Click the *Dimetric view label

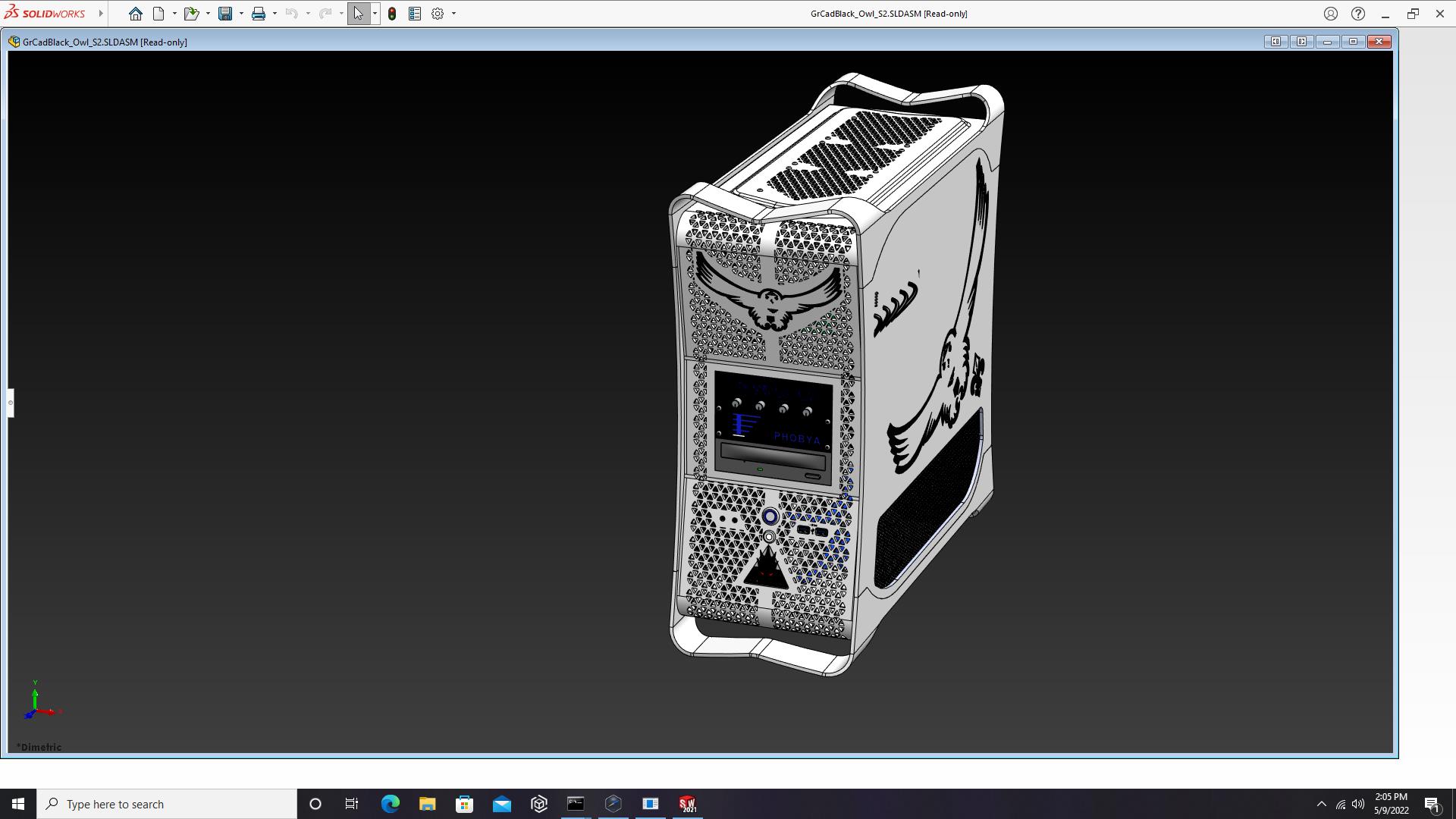pyautogui.click(x=39, y=747)
